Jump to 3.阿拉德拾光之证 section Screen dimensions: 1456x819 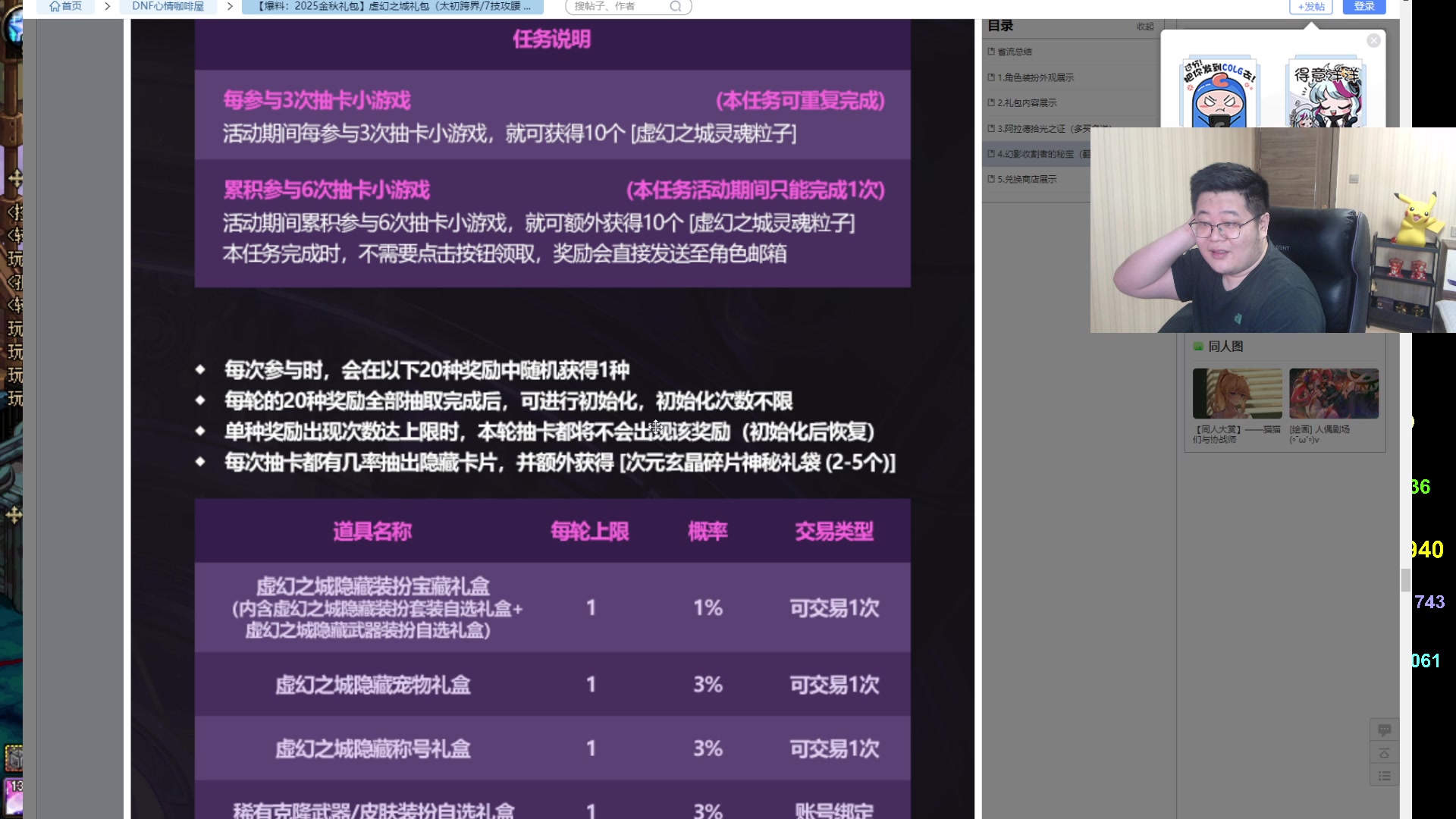[1043, 128]
